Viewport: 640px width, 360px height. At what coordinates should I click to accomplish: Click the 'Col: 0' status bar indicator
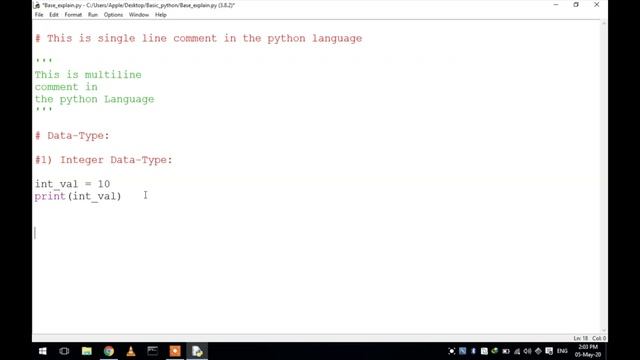click(599, 338)
